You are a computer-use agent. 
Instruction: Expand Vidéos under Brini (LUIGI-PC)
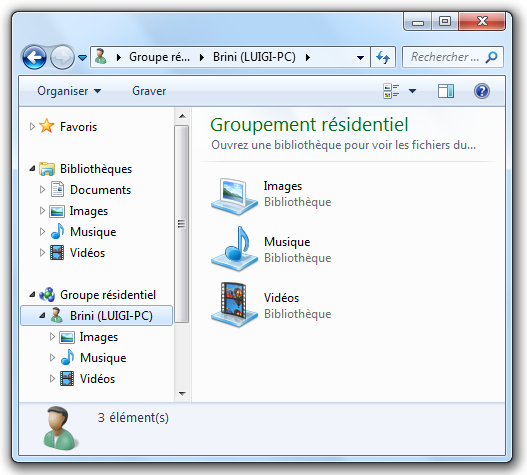[52, 379]
